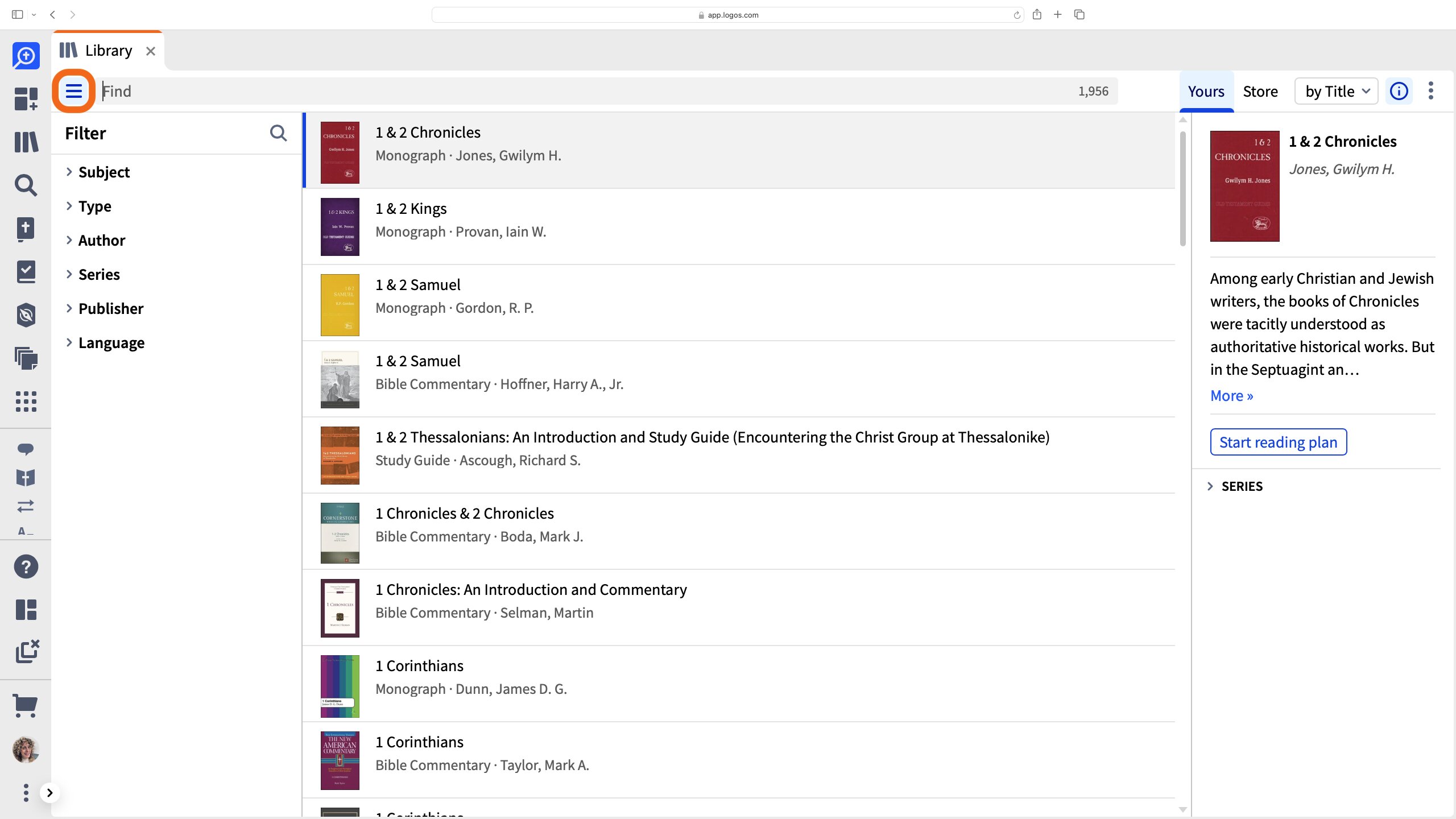Open 1 & 2 Thessalonians study guide
Image resolution: width=1456 pixels, height=819 pixels.
tap(738, 455)
